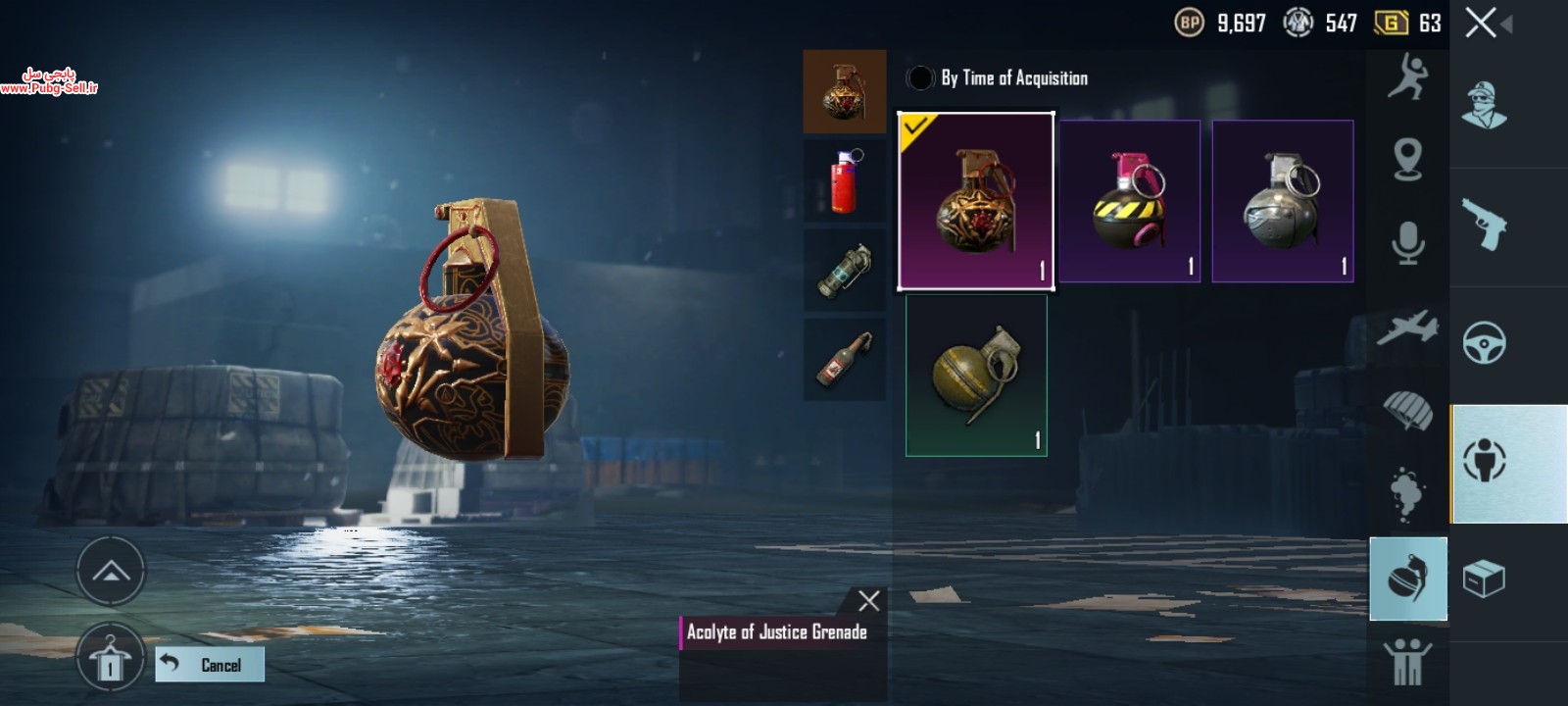
Task: Open the Molotov cocktail category
Action: [x=845, y=358]
